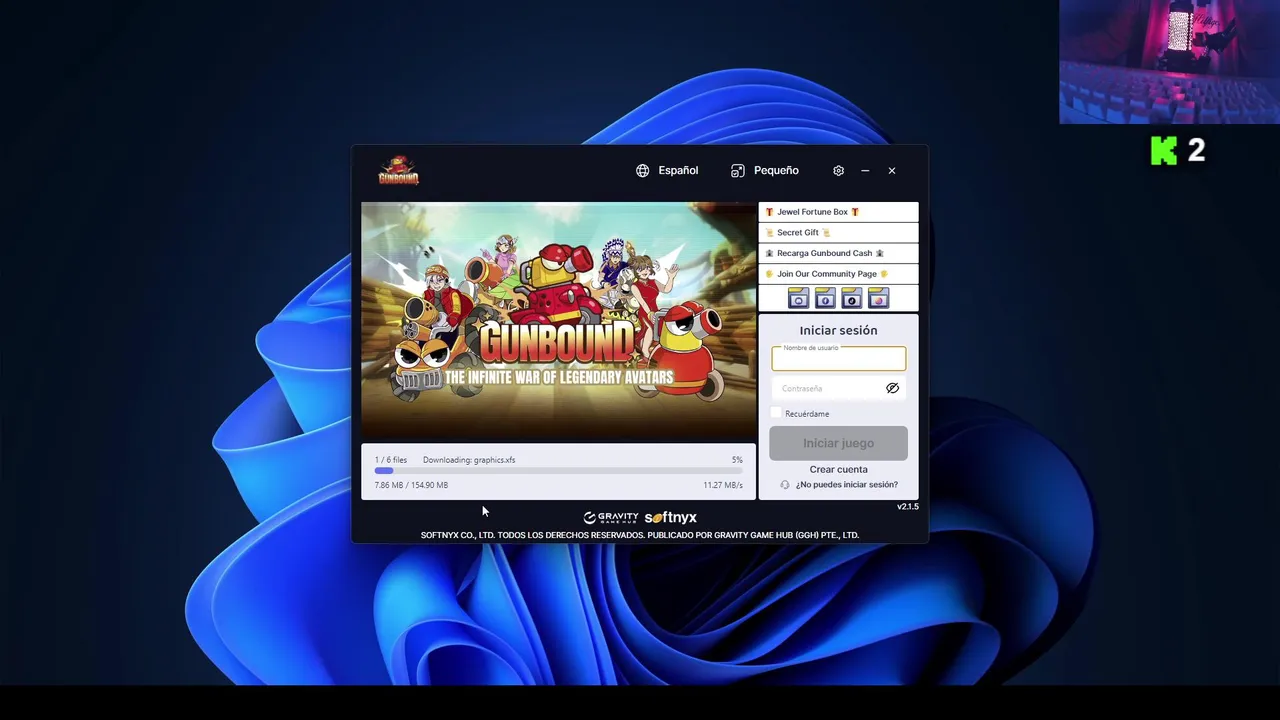Click the "Iniciar sesión" heading
The width and height of the screenshot is (1280, 720).
pos(838,330)
